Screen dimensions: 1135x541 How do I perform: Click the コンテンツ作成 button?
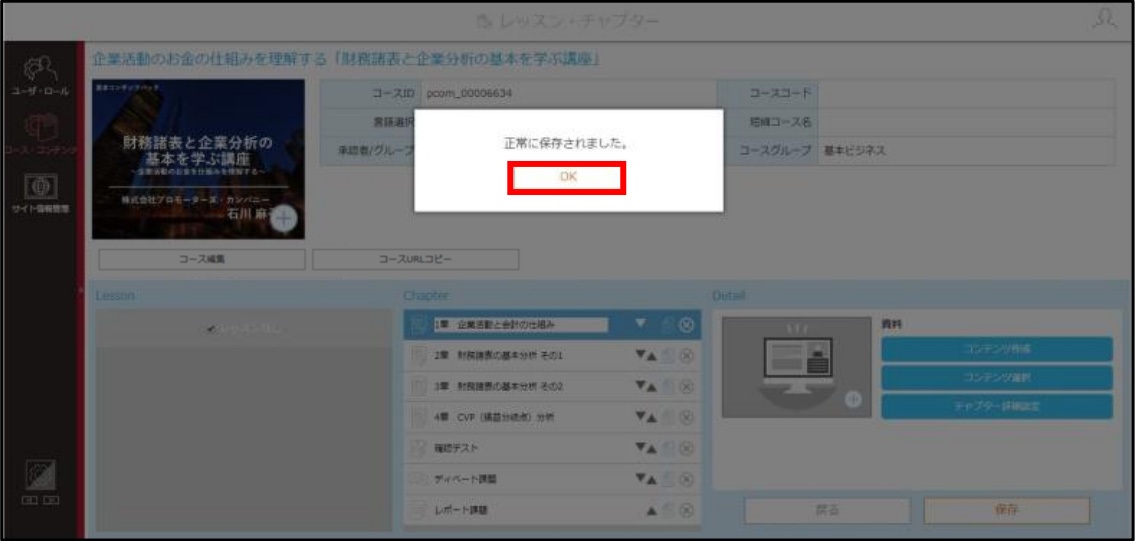[x=997, y=349]
